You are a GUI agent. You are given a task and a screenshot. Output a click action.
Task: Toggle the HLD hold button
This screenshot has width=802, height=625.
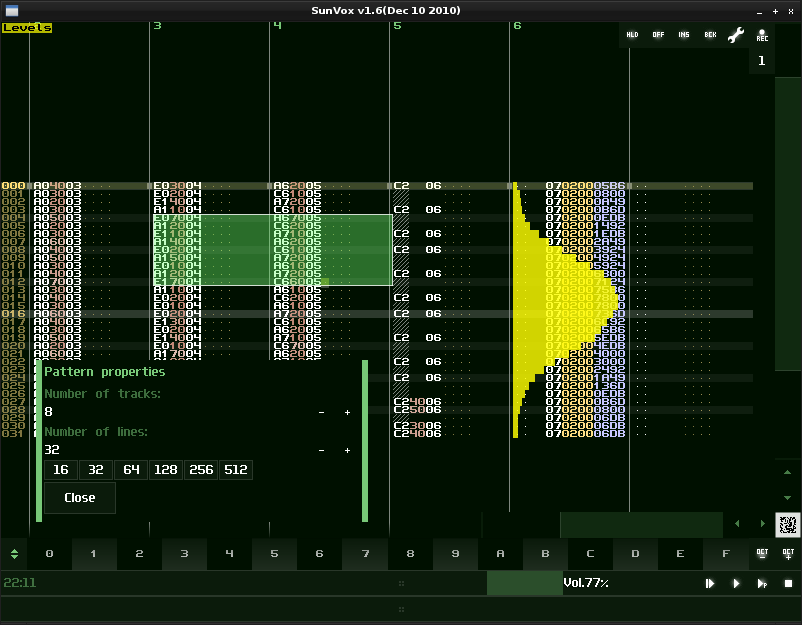tap(632, 35)
